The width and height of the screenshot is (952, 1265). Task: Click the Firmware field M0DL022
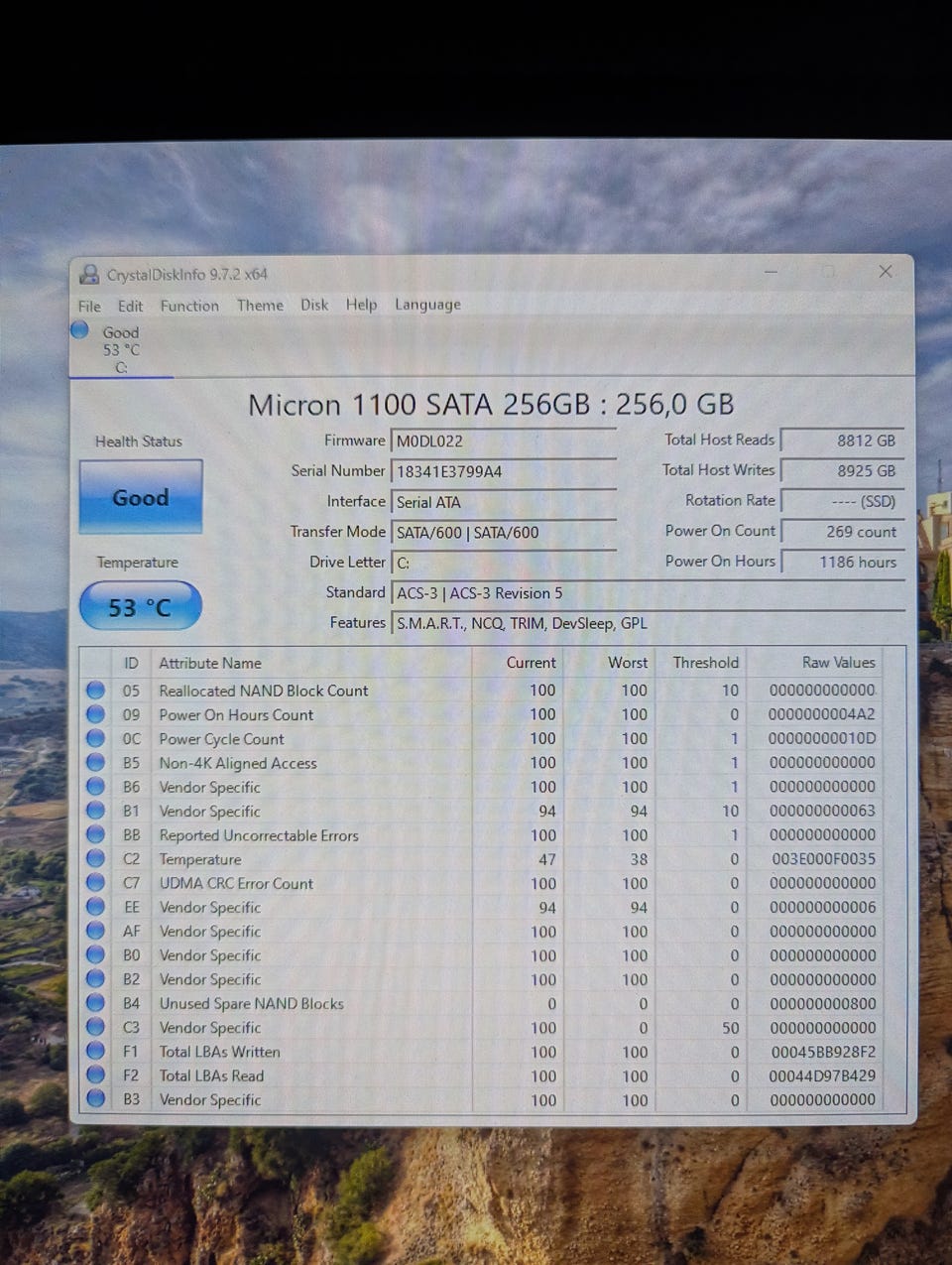coord(504,442)
